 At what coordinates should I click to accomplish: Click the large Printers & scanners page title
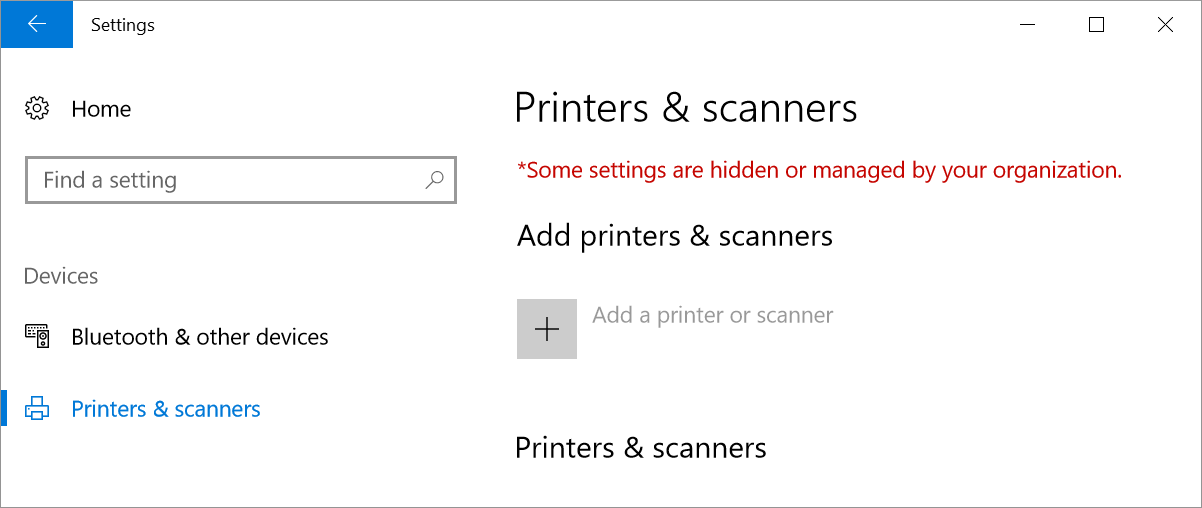click(x=686, y=108)
